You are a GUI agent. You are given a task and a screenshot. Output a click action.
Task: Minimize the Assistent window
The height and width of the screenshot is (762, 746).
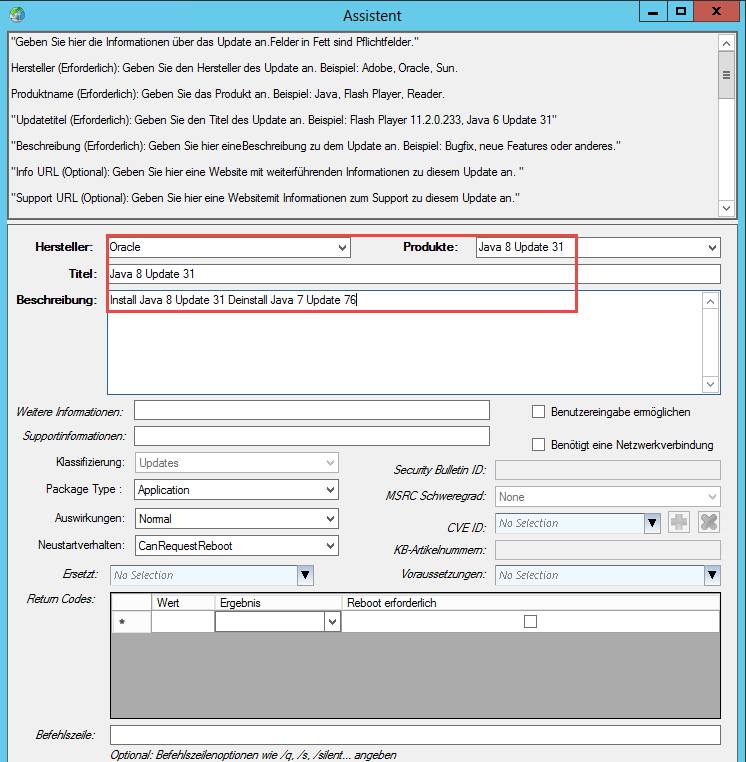tap(653, 12)
